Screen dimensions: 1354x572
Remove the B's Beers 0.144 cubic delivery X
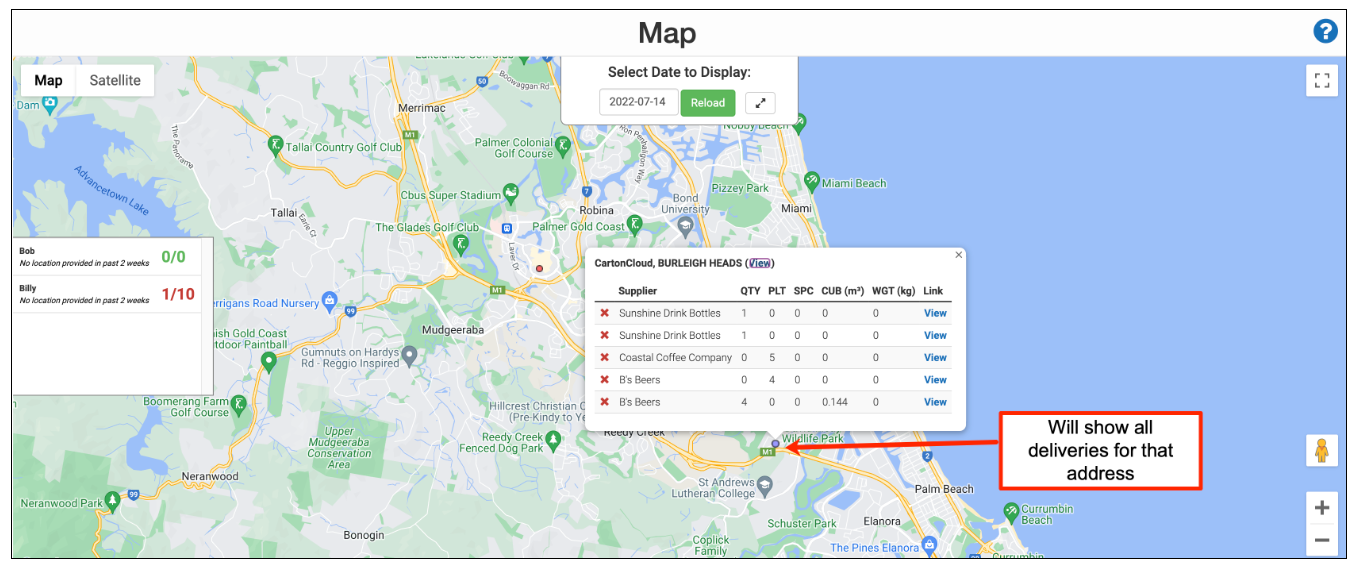[x=604, y=402]
